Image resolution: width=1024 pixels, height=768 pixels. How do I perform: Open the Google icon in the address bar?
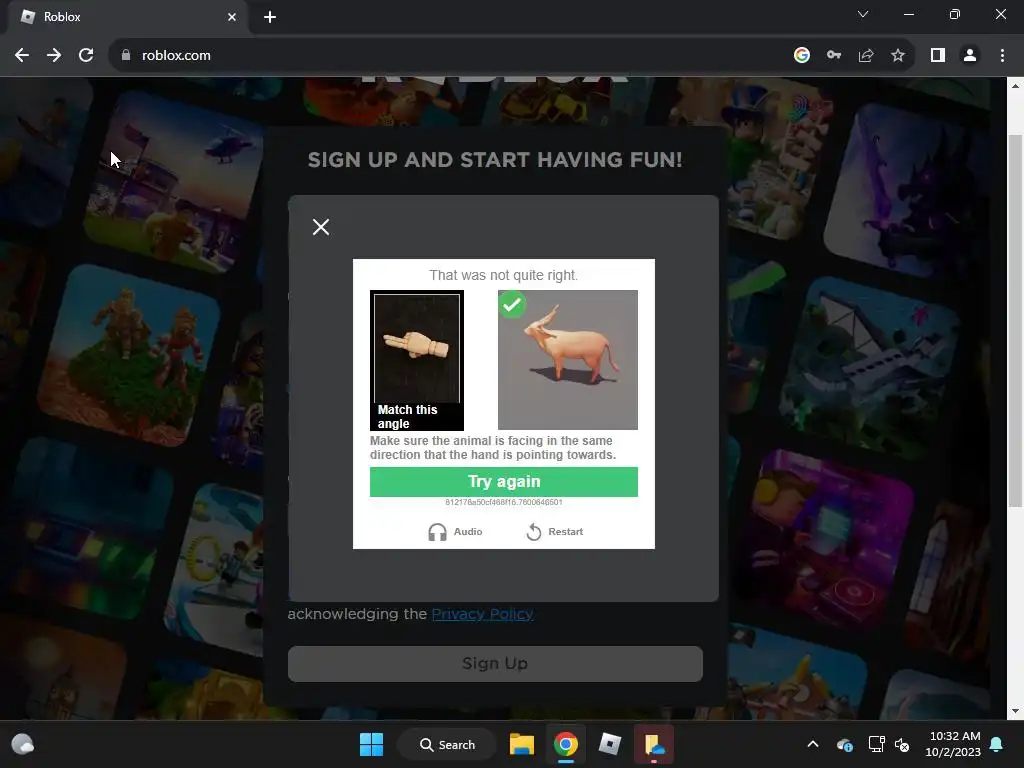click(x=801, y=56)
